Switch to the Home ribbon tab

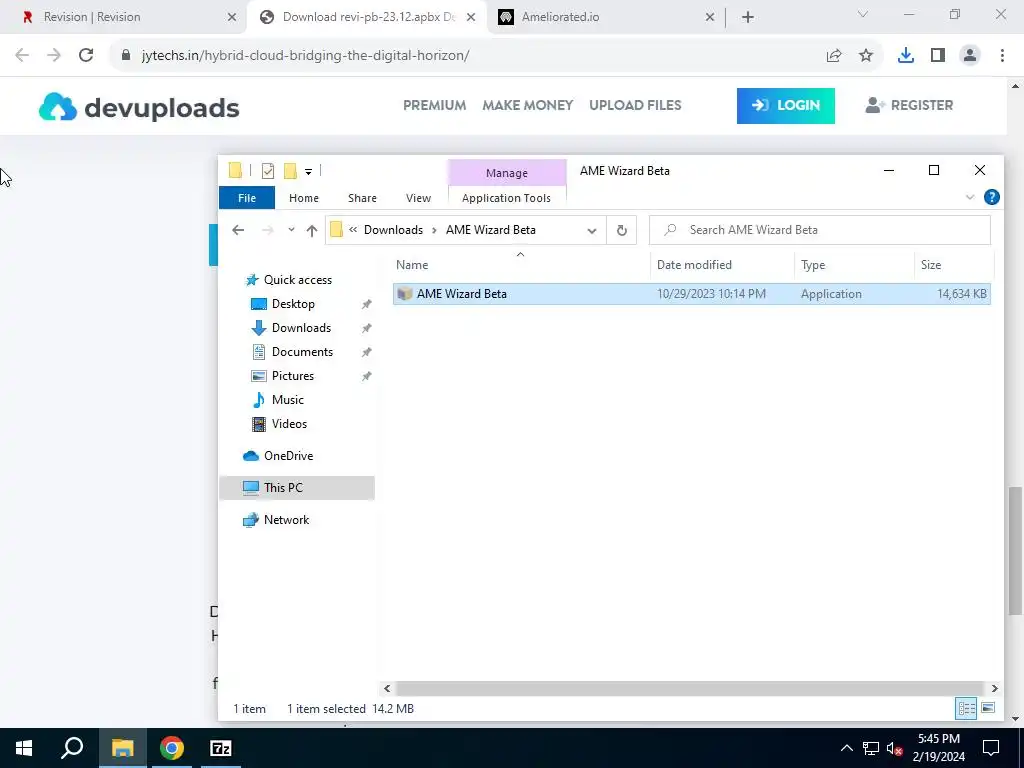[304, 198]
